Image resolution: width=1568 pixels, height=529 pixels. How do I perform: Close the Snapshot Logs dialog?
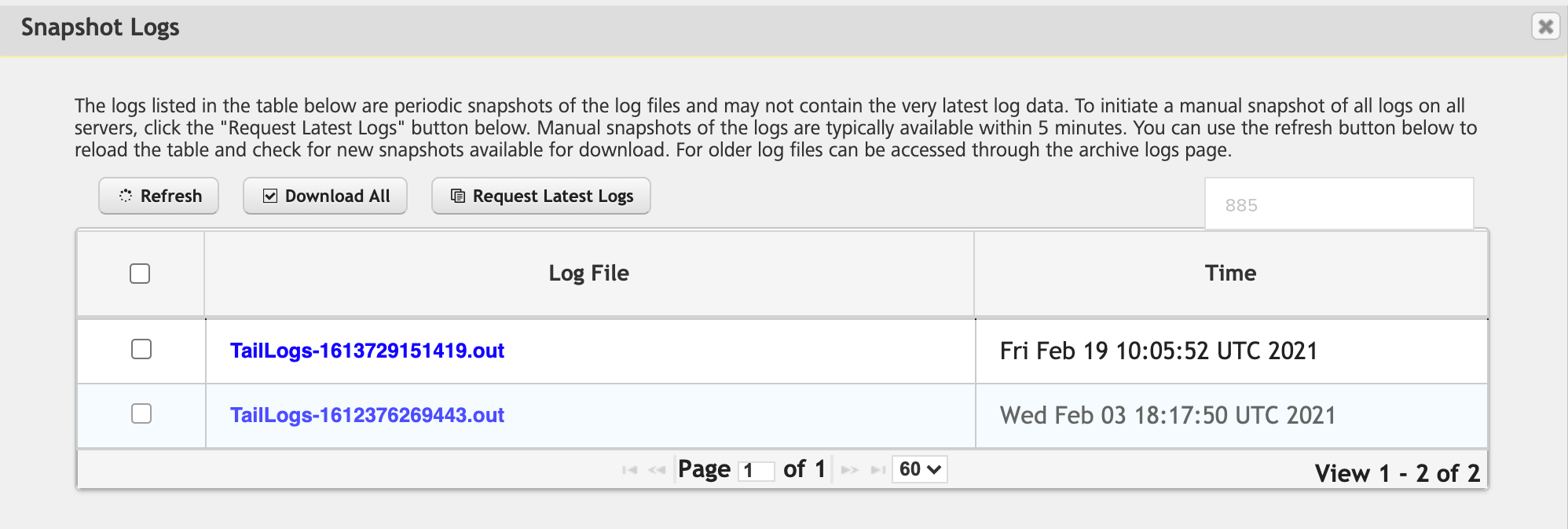pyautogui.click(x=1545, y=27)
